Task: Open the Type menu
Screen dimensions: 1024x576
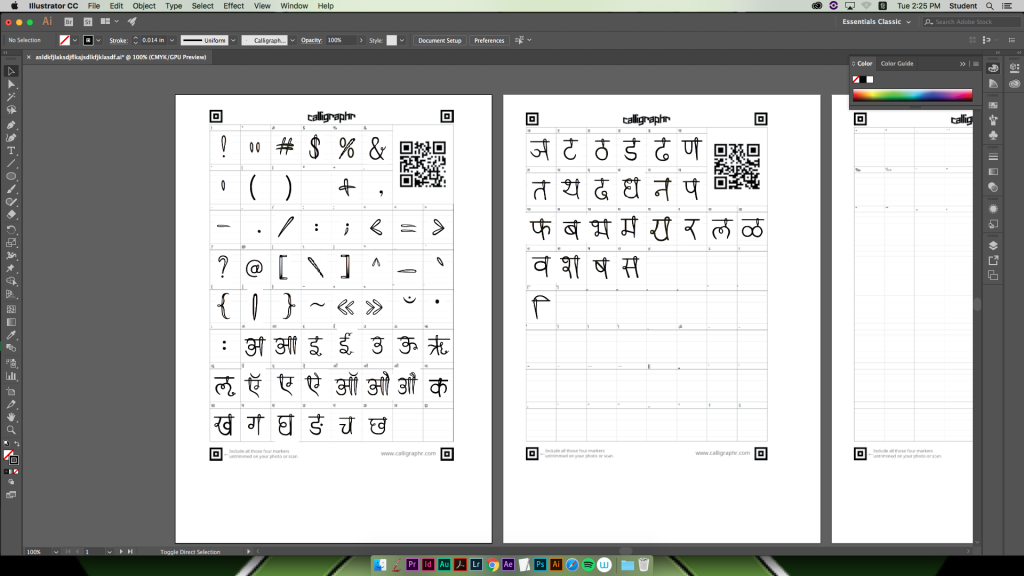Action: (173, 6)
